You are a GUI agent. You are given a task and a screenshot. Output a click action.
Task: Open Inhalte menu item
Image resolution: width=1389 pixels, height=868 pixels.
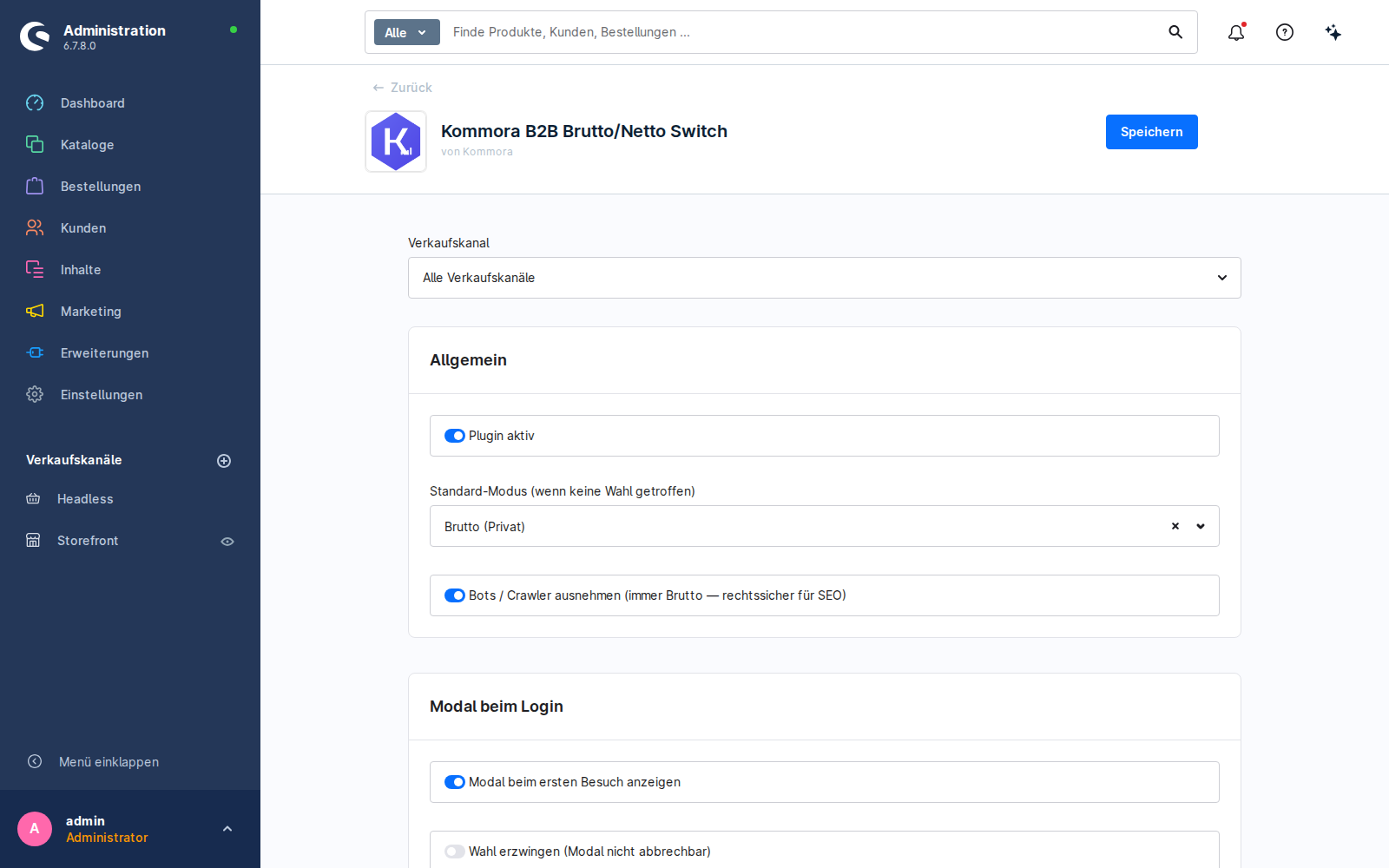click(81, 270)
